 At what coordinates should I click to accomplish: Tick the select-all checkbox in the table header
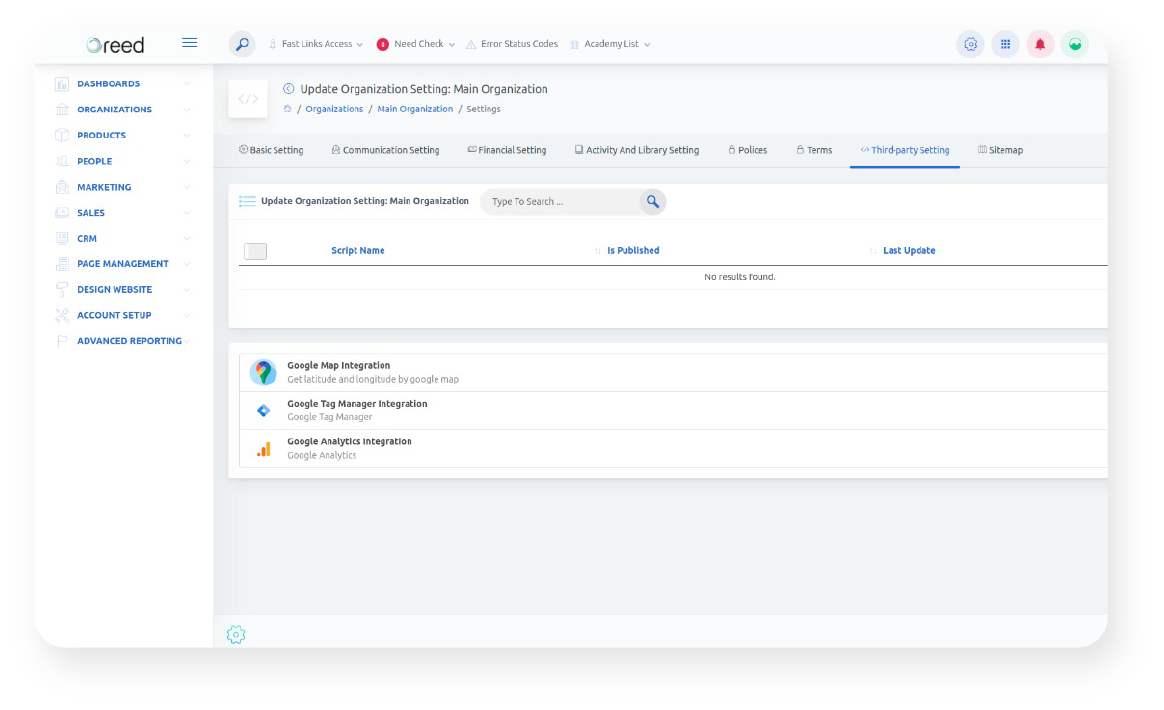click(x=255, y=251)
